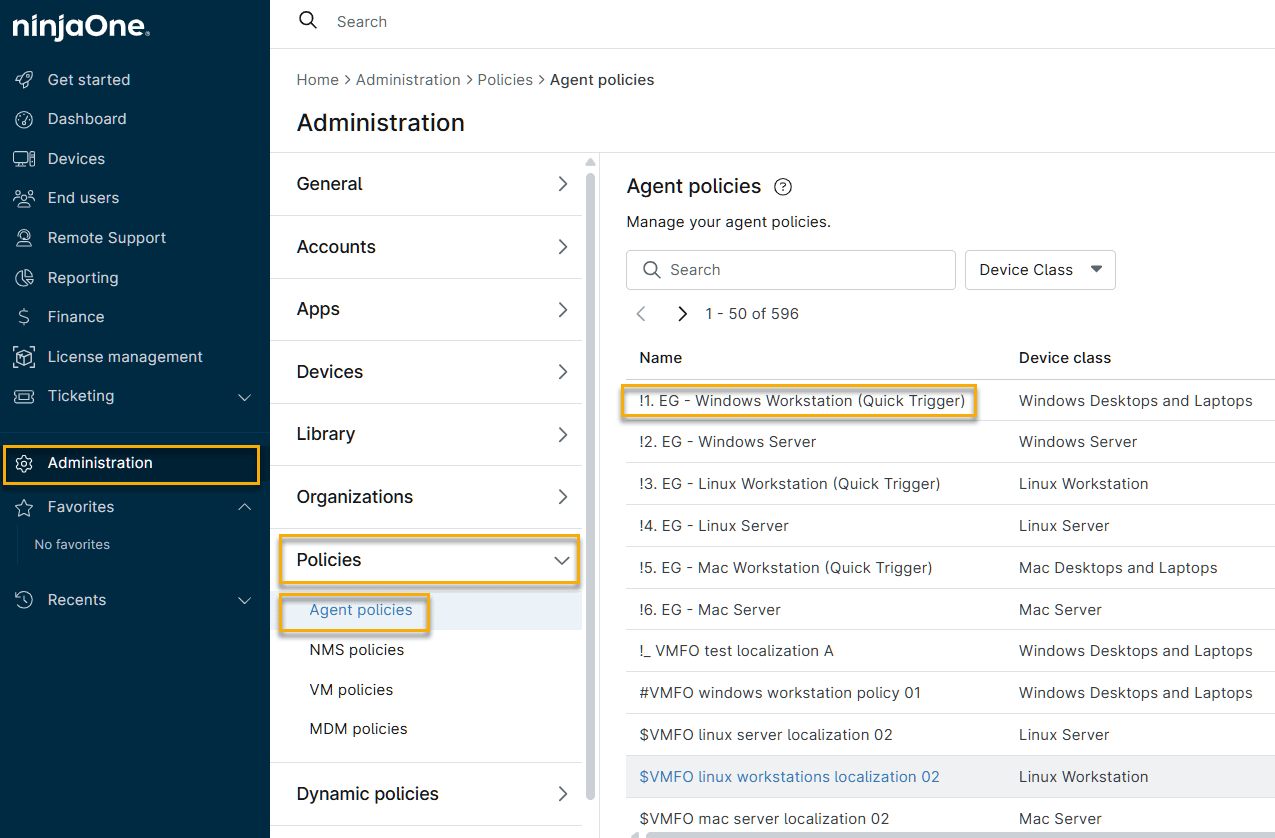Select MDM policies submenu item
The height and width of the screenshot is (838, 1275).
[358, 729]
